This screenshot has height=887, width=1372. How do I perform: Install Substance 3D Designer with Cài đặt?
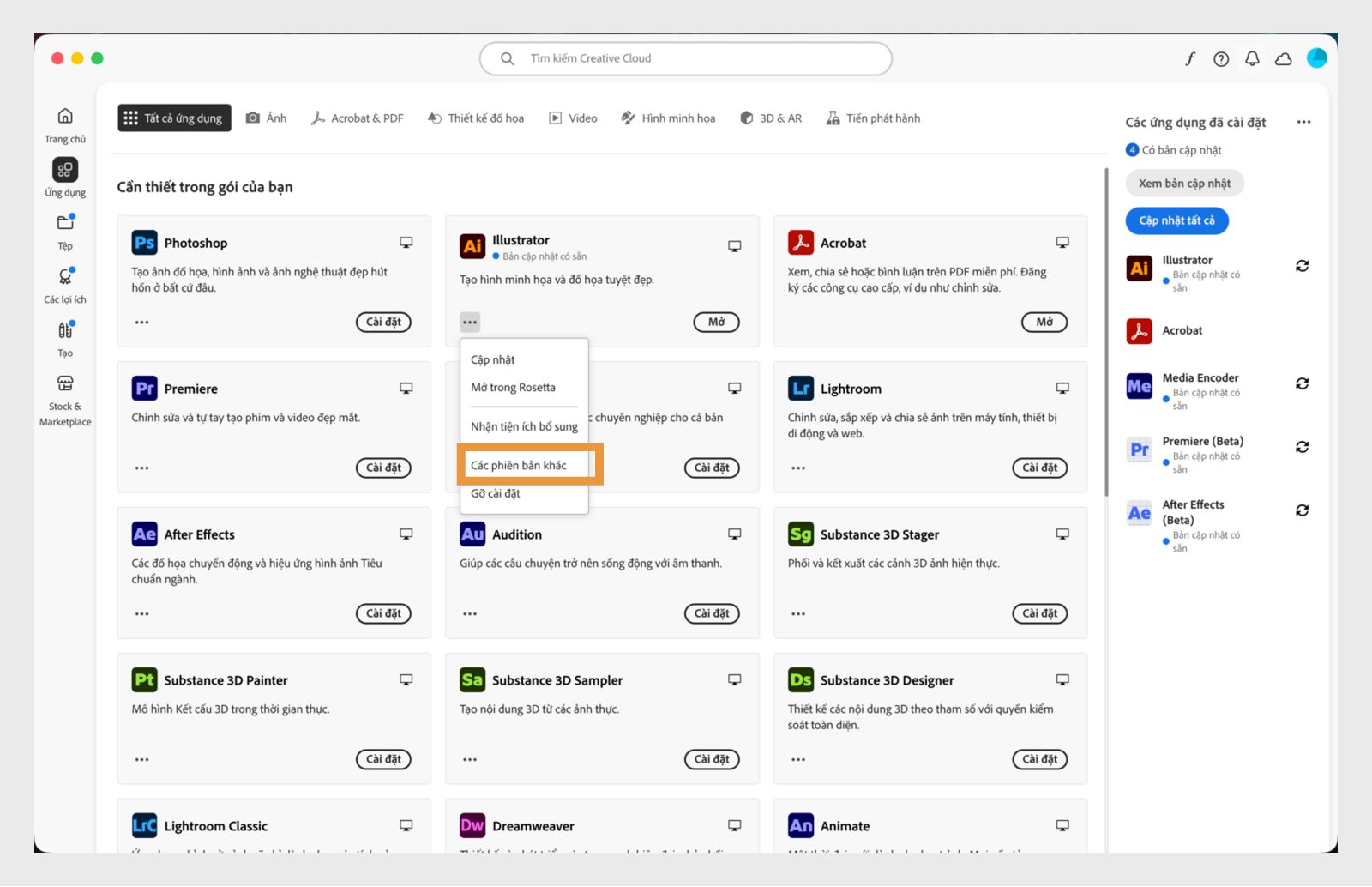pos(1040,759)
